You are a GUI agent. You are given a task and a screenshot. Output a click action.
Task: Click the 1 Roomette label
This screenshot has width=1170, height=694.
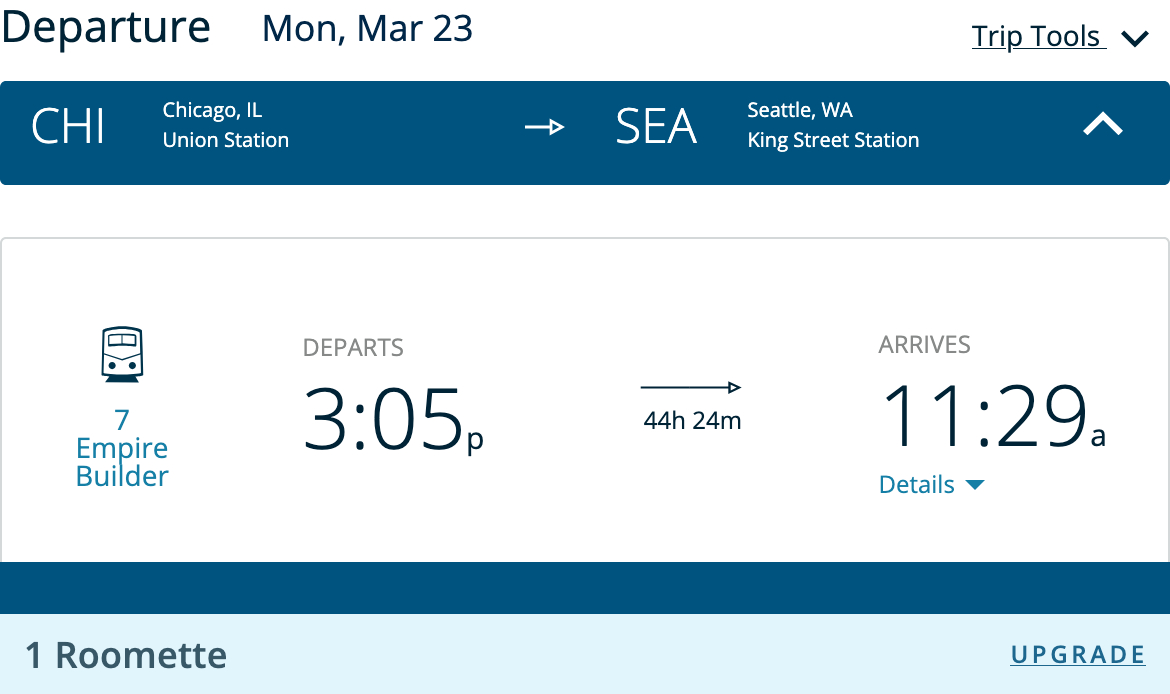point(126,656)
